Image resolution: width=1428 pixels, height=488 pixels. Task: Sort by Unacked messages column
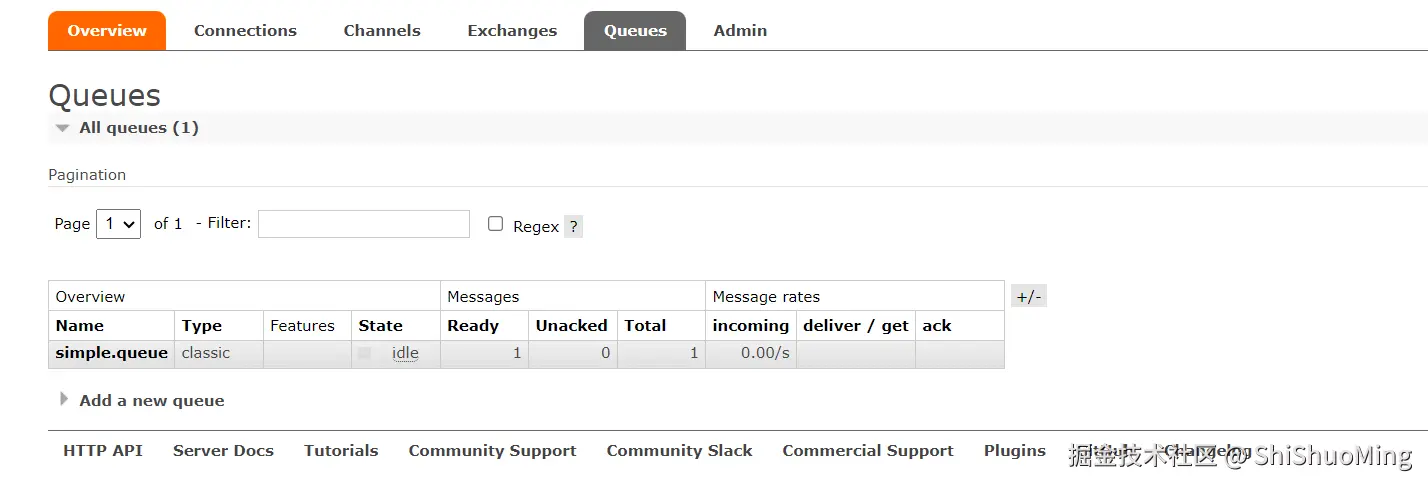[x=571, y=325]
